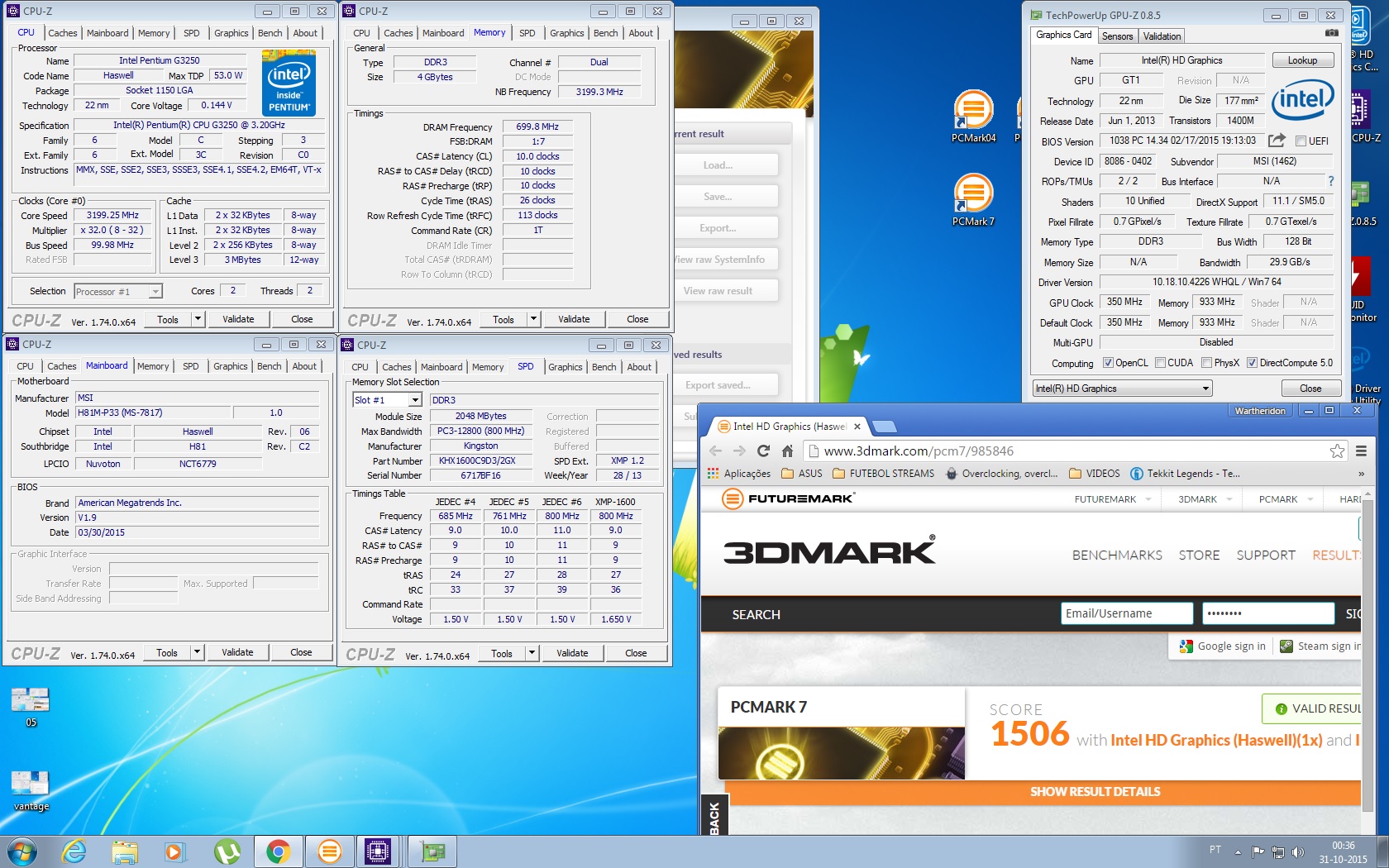Image resolution: width=1389 pixels, height=868 pixels.
Task: Click the Bus Interface question mark in GPU-Z
Action: 1330,181
